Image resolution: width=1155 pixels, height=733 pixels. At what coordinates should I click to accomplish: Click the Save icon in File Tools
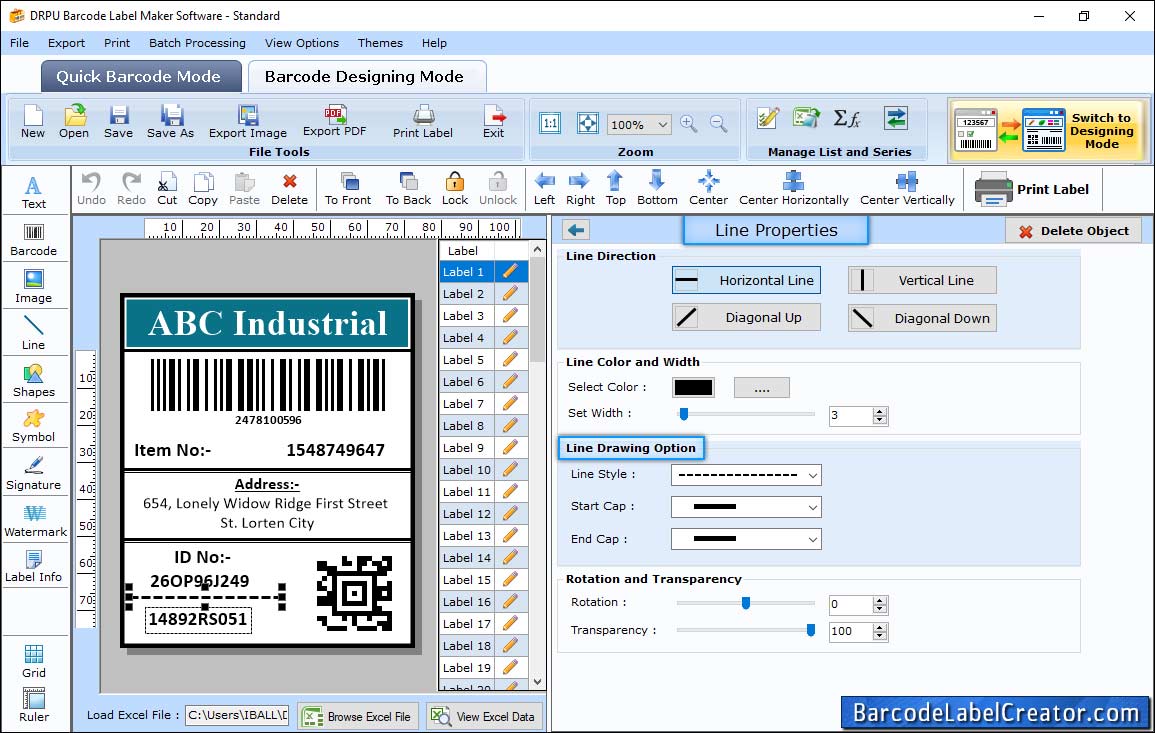[118, 122]
